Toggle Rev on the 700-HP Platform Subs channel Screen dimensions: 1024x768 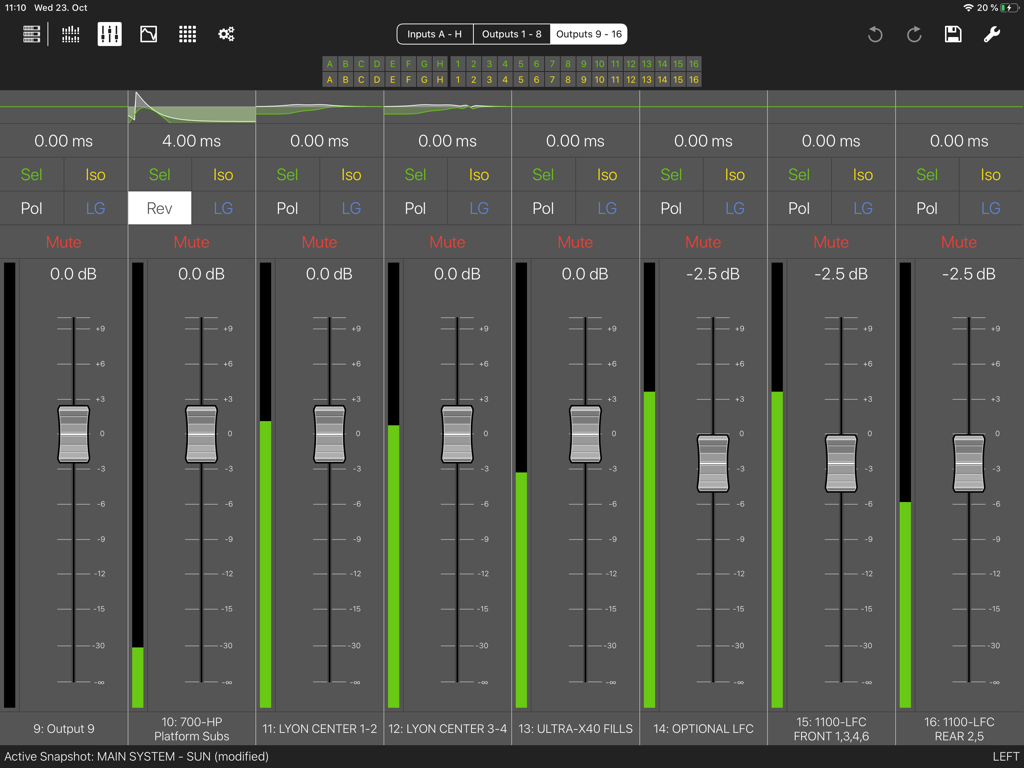[x=159, y=208]
